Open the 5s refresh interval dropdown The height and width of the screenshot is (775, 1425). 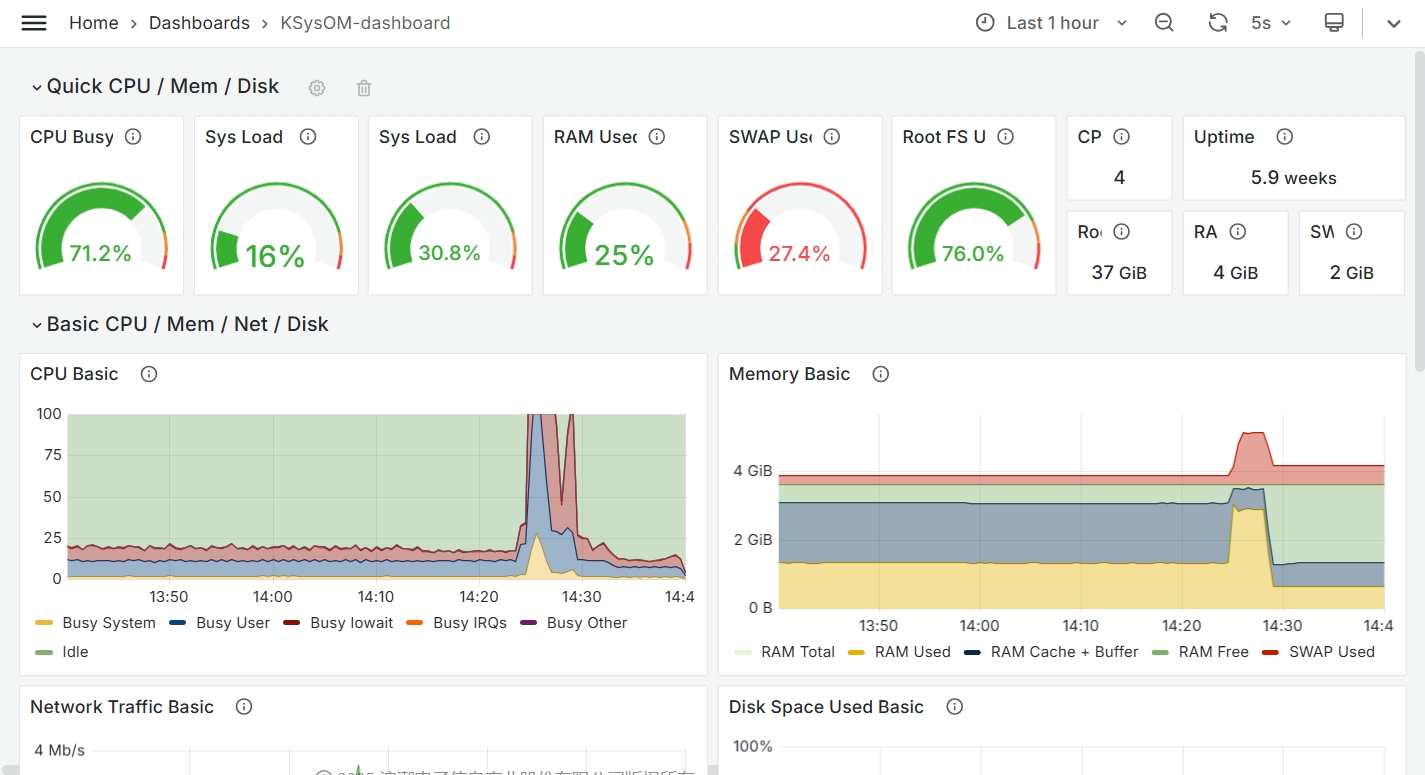coord(1271,23)
